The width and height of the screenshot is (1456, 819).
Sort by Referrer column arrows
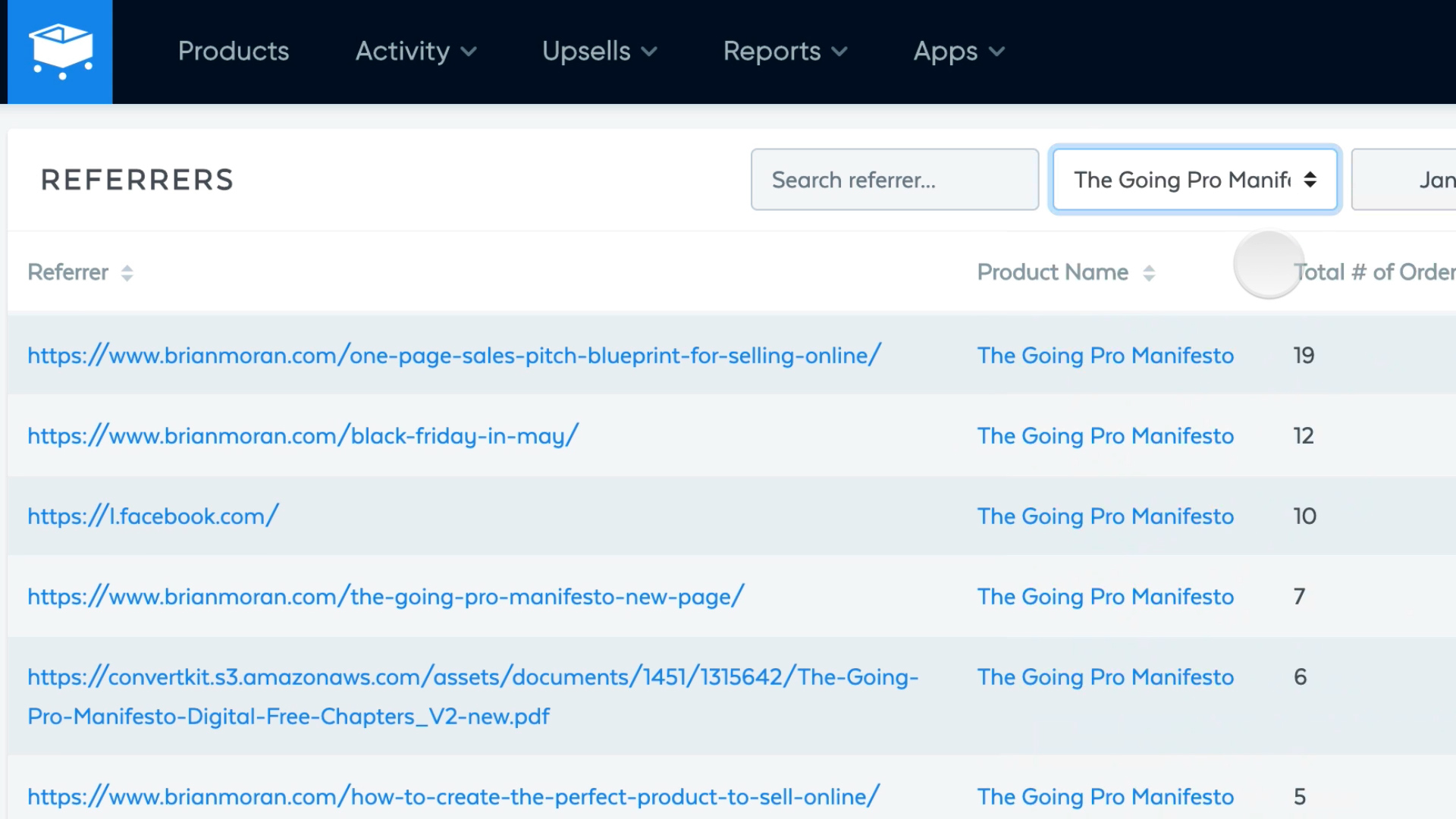click(x=127, y=273)
